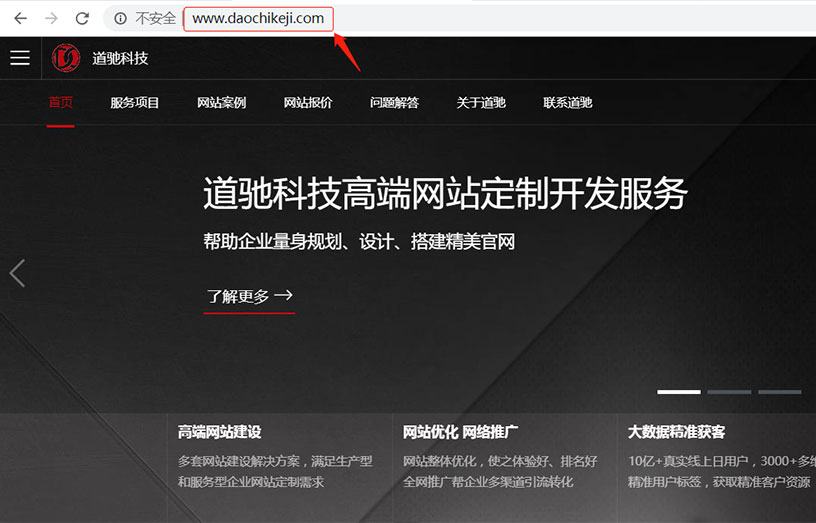
Task: Open the hamburger menu icon
Action: tap(20, 58)
